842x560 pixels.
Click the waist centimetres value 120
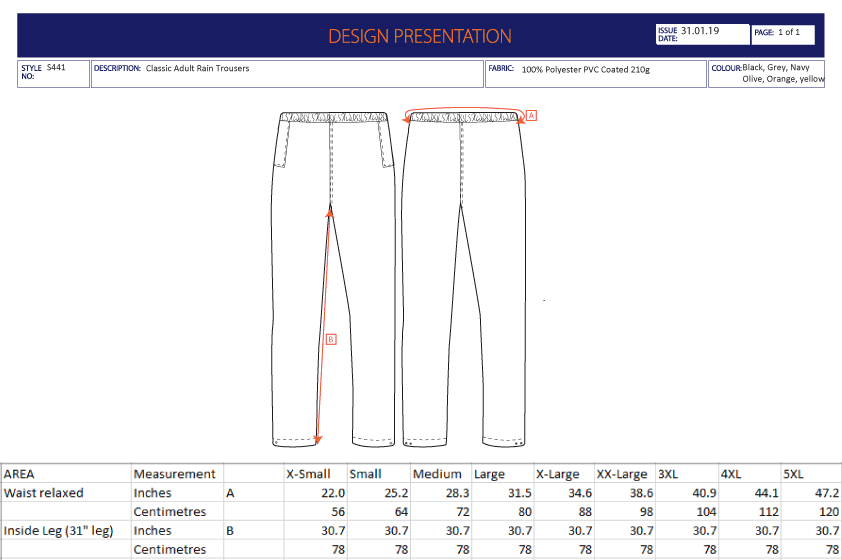[830, 512]
